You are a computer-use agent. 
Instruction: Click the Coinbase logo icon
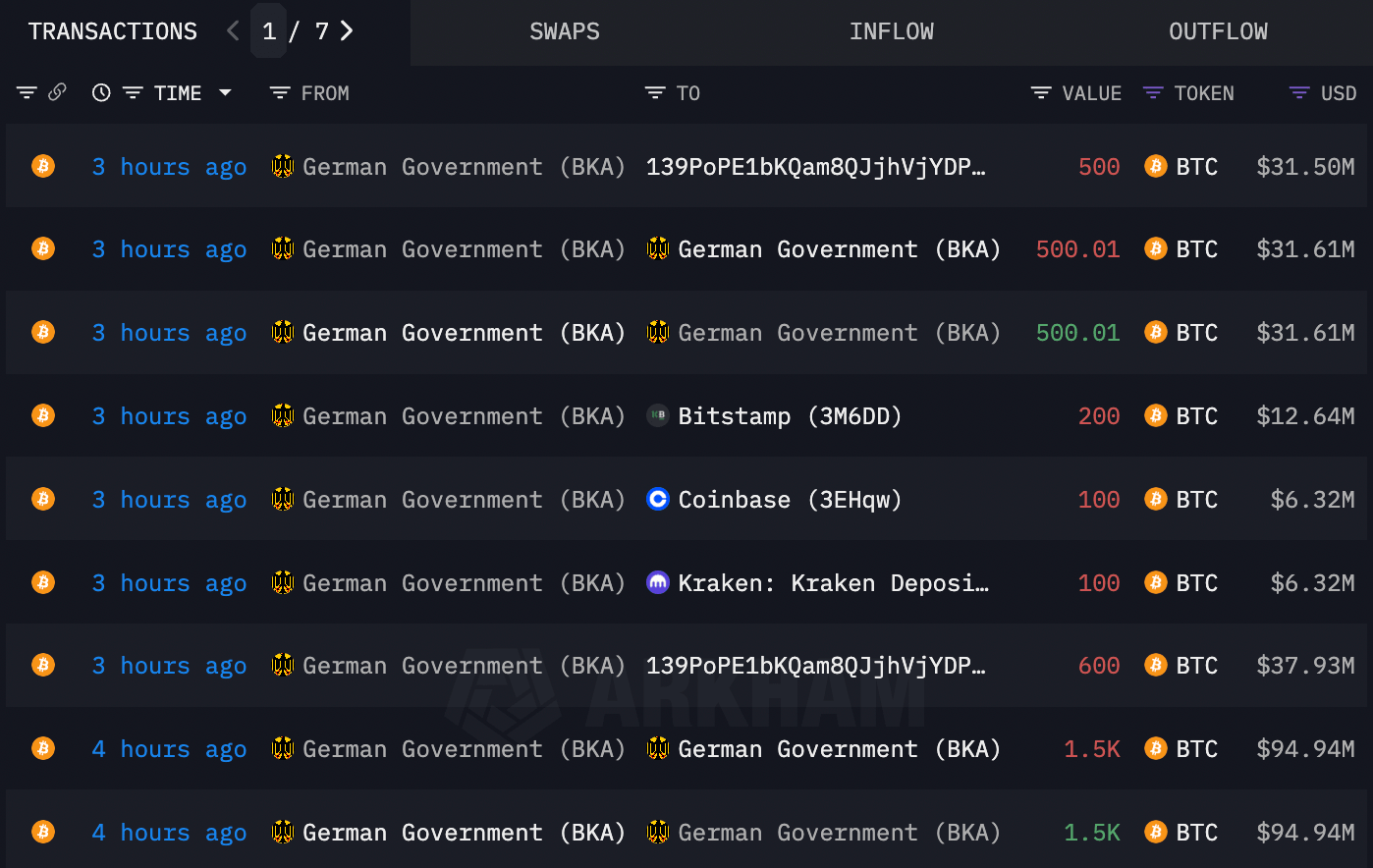[658, 500]
